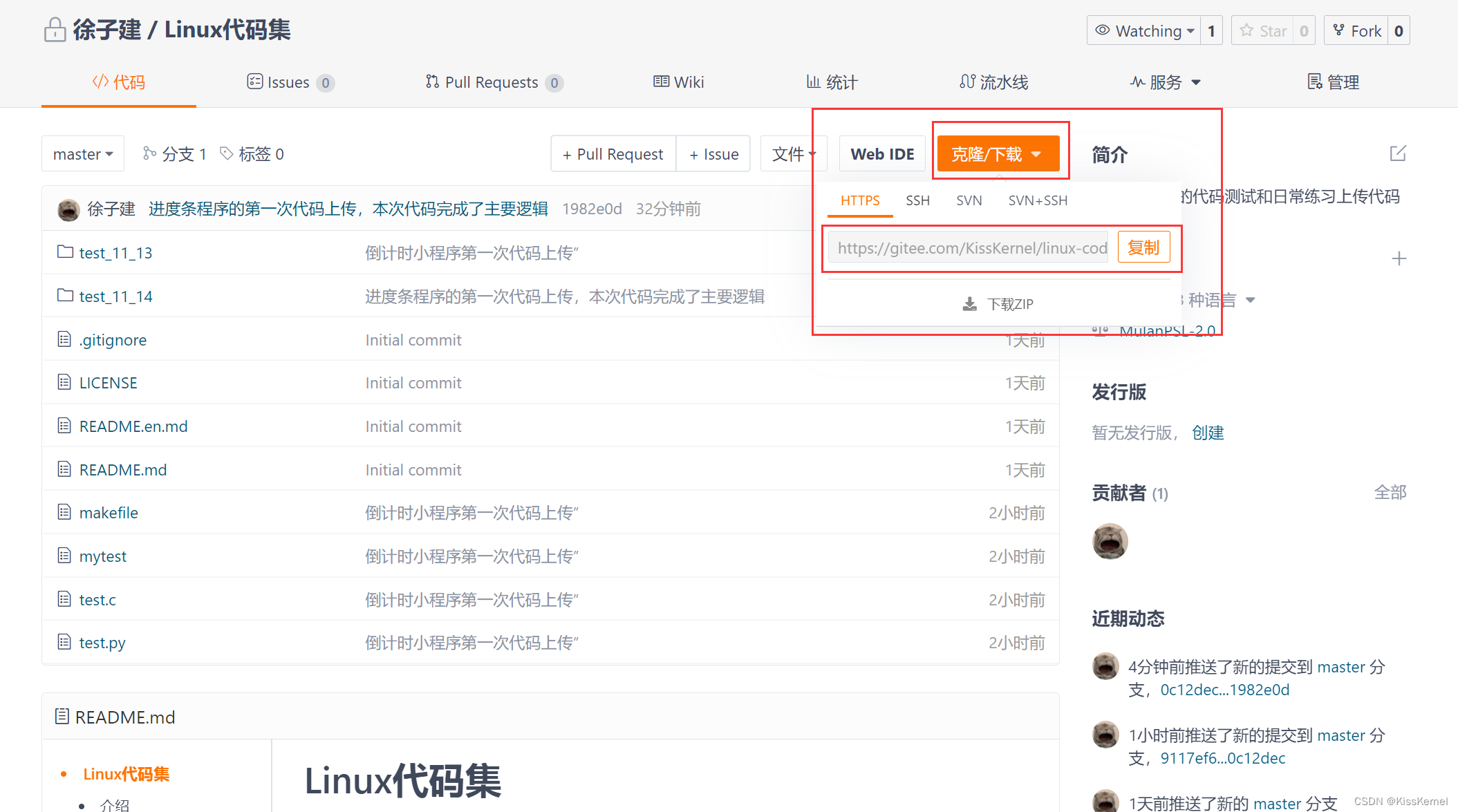Click the 复制 button to copy URL

pos(1143,247)
